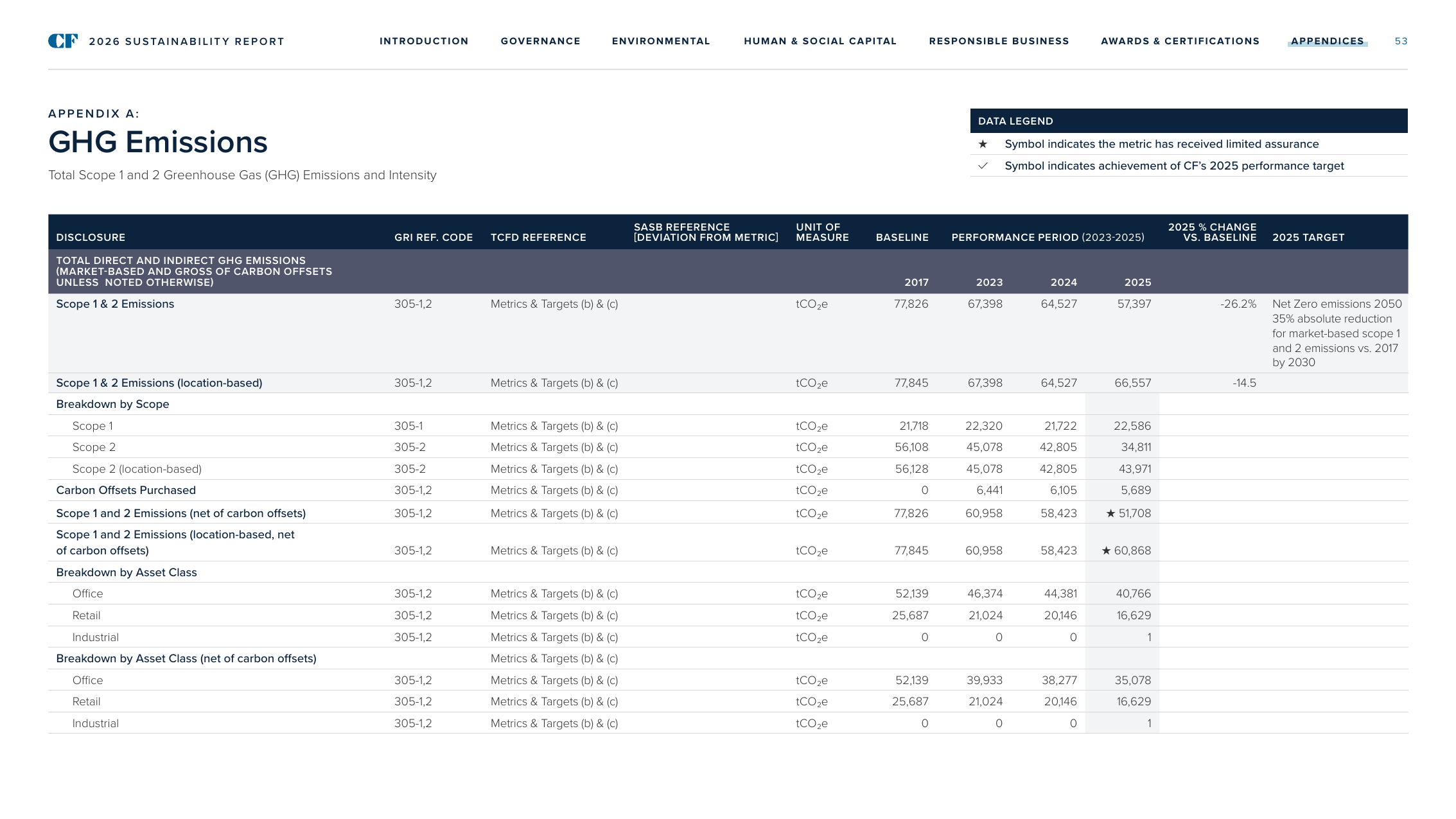The height and width of the screenshot is (819, 1456).
Task: Click Carbon Offsets Purchased label
Action: point(126,490)
